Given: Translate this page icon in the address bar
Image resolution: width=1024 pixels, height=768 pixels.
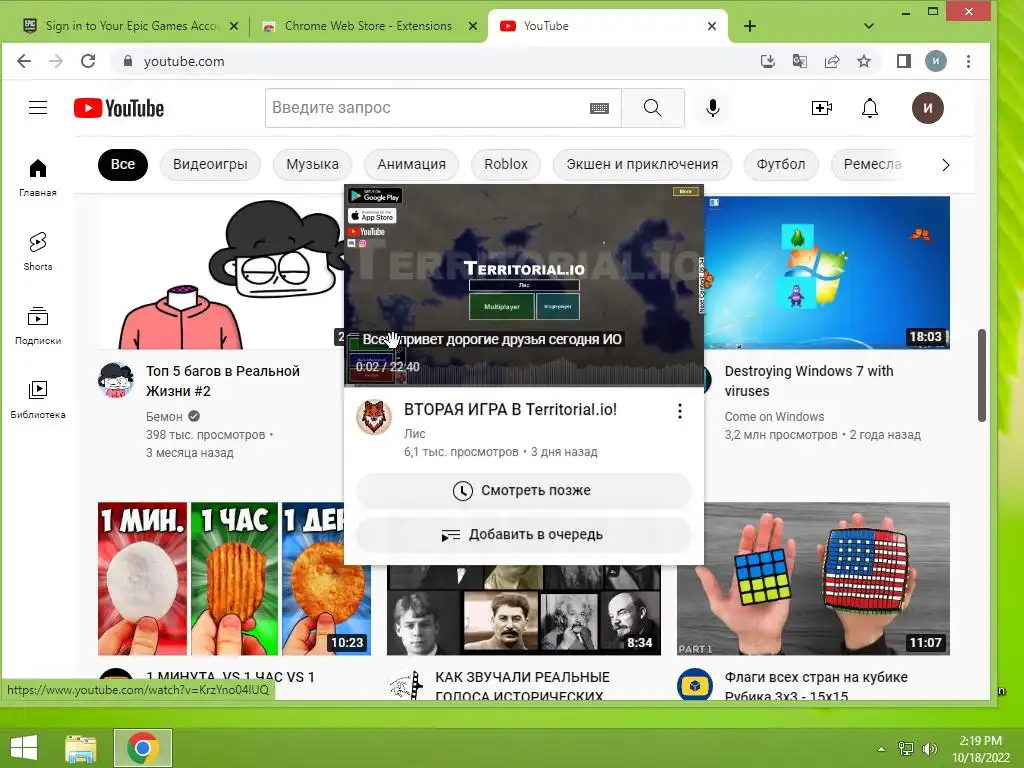Looking at the screenshot, I should click(x=799, y=61).
